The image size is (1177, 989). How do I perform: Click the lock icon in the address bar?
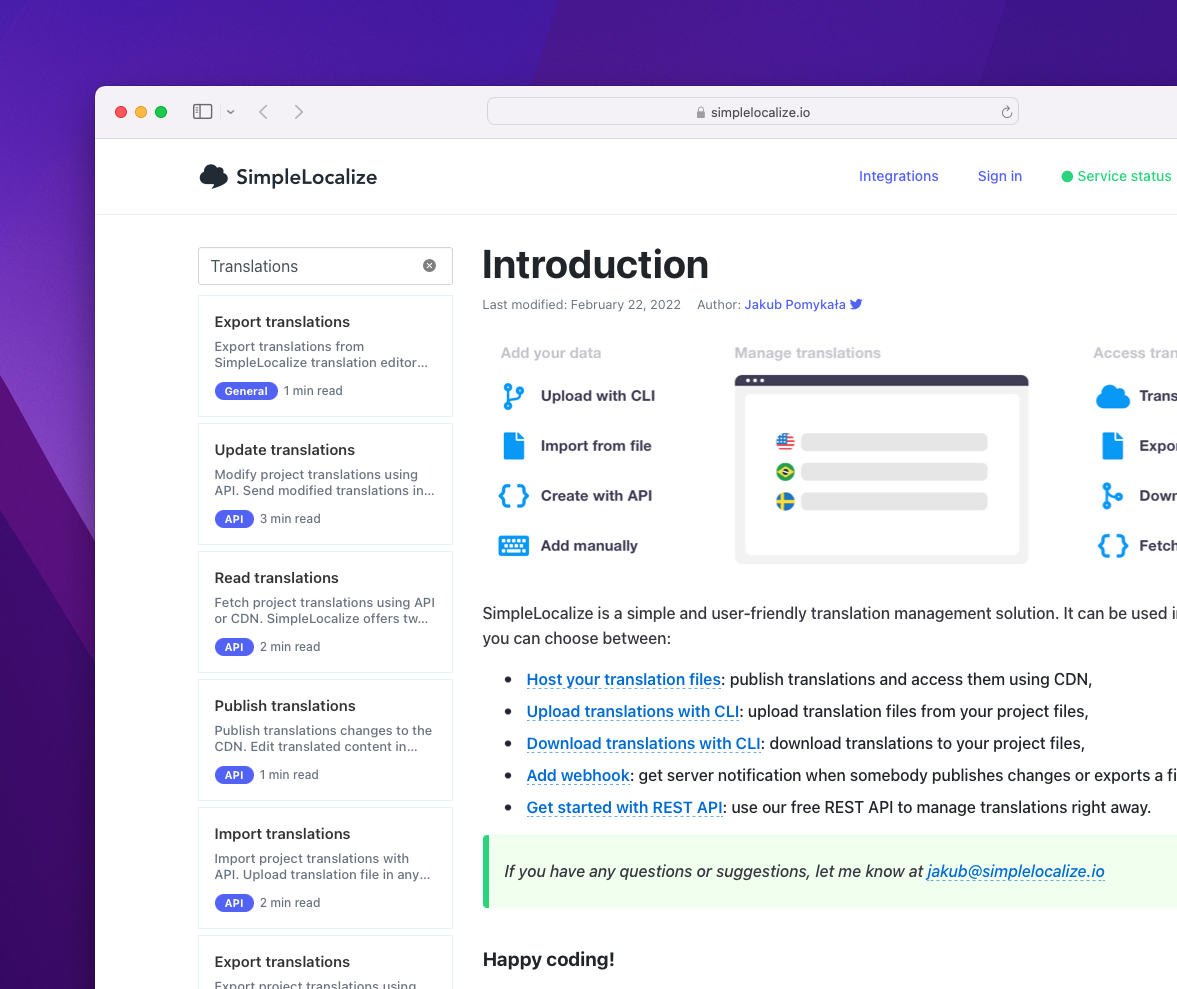point(700,113)
